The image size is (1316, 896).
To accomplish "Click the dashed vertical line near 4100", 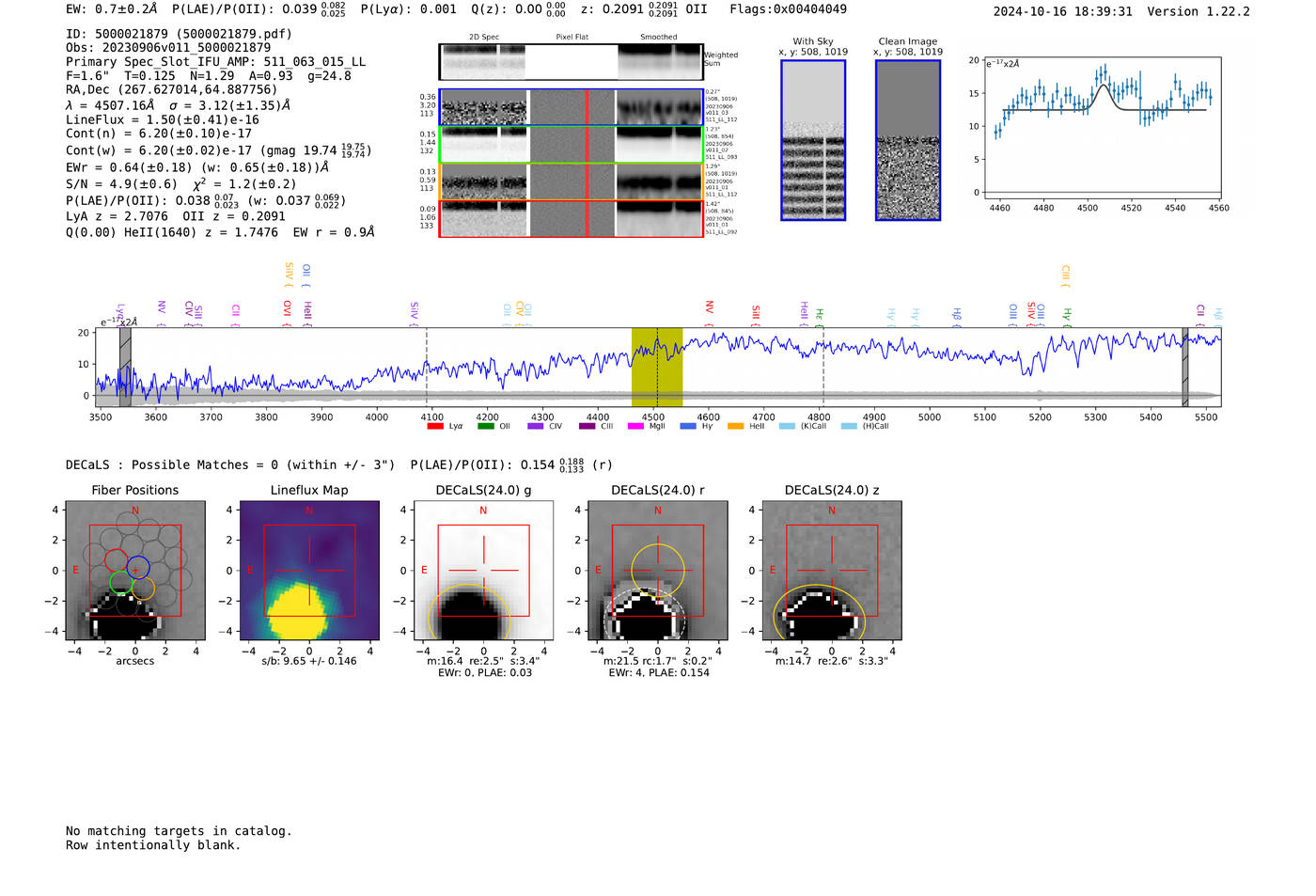I will point(427,367).
